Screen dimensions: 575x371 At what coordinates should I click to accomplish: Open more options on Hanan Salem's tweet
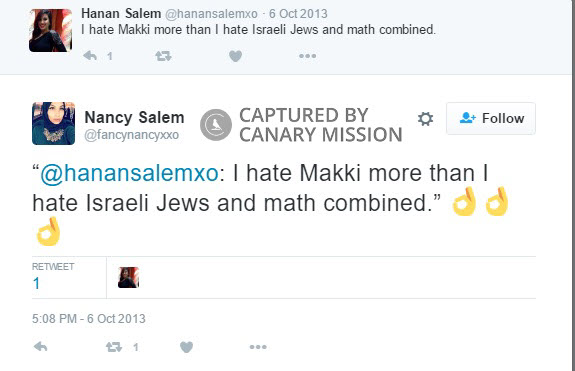pyautogui.click(x=307, y=56)
